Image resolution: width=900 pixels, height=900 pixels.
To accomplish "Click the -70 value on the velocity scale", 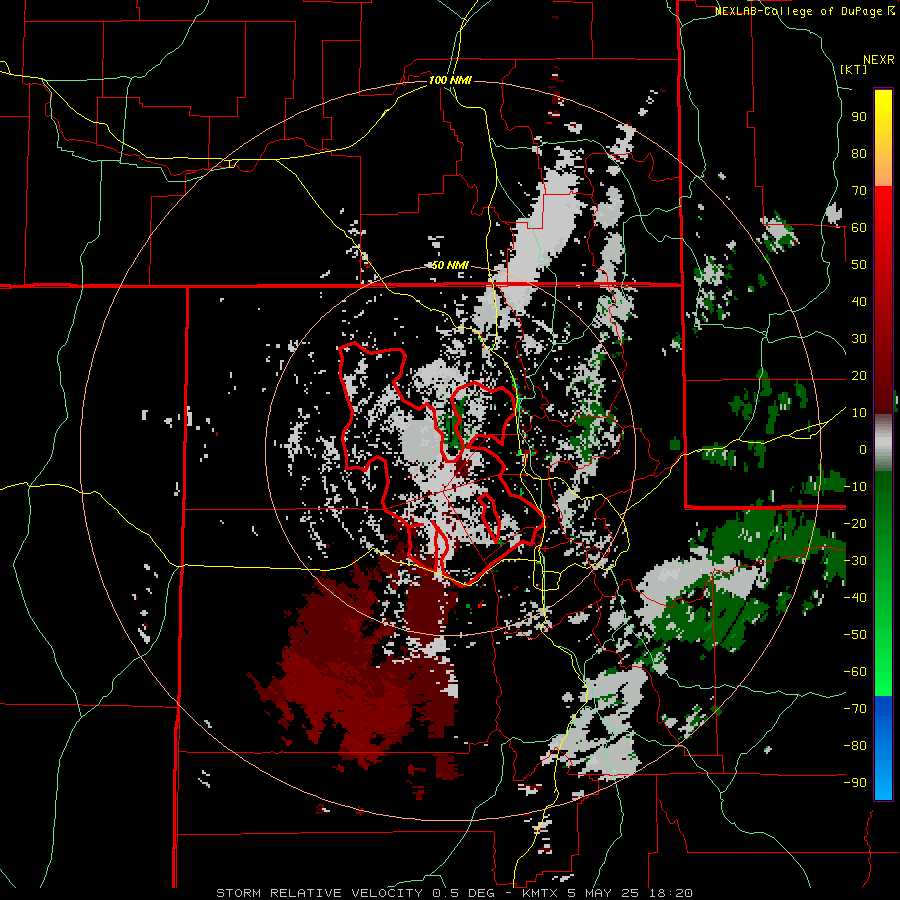I will (x=855, y=708).
